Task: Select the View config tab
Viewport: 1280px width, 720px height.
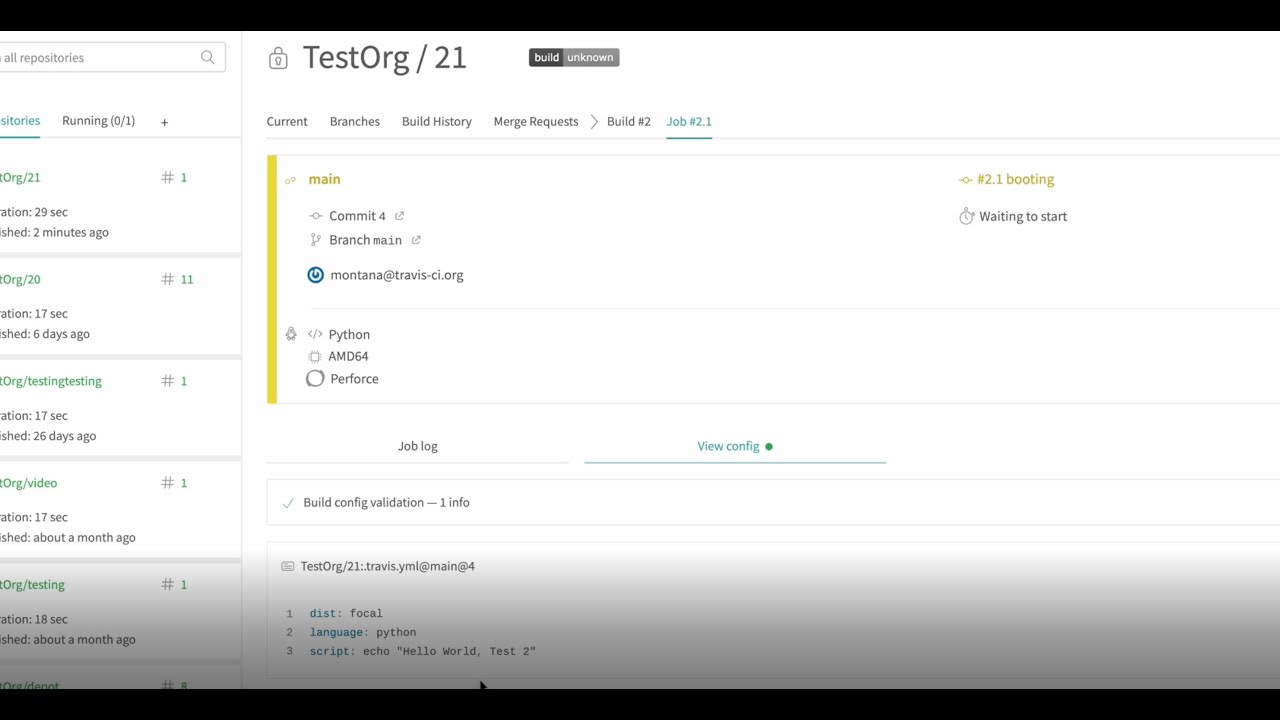Action: point(735,446)
